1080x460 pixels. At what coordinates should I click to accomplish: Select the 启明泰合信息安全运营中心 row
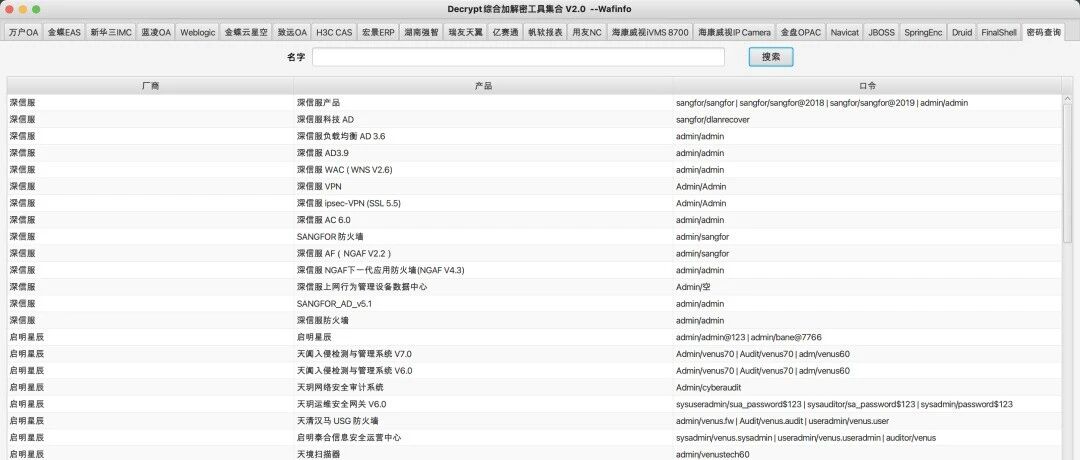coord(534,437)
